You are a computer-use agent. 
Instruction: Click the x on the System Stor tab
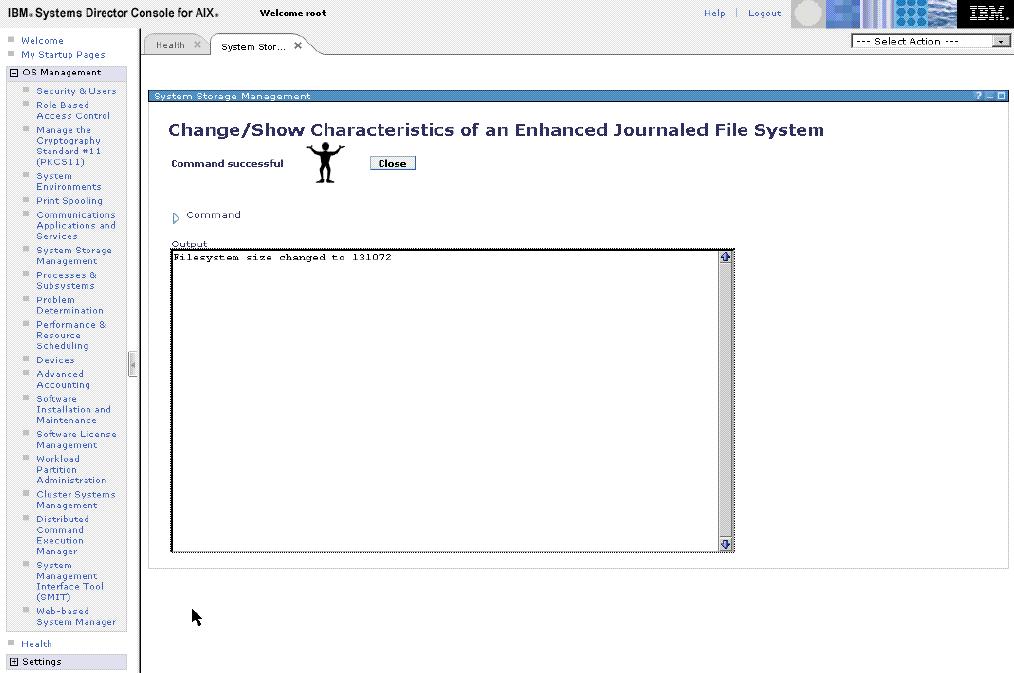tap(297, 44)
